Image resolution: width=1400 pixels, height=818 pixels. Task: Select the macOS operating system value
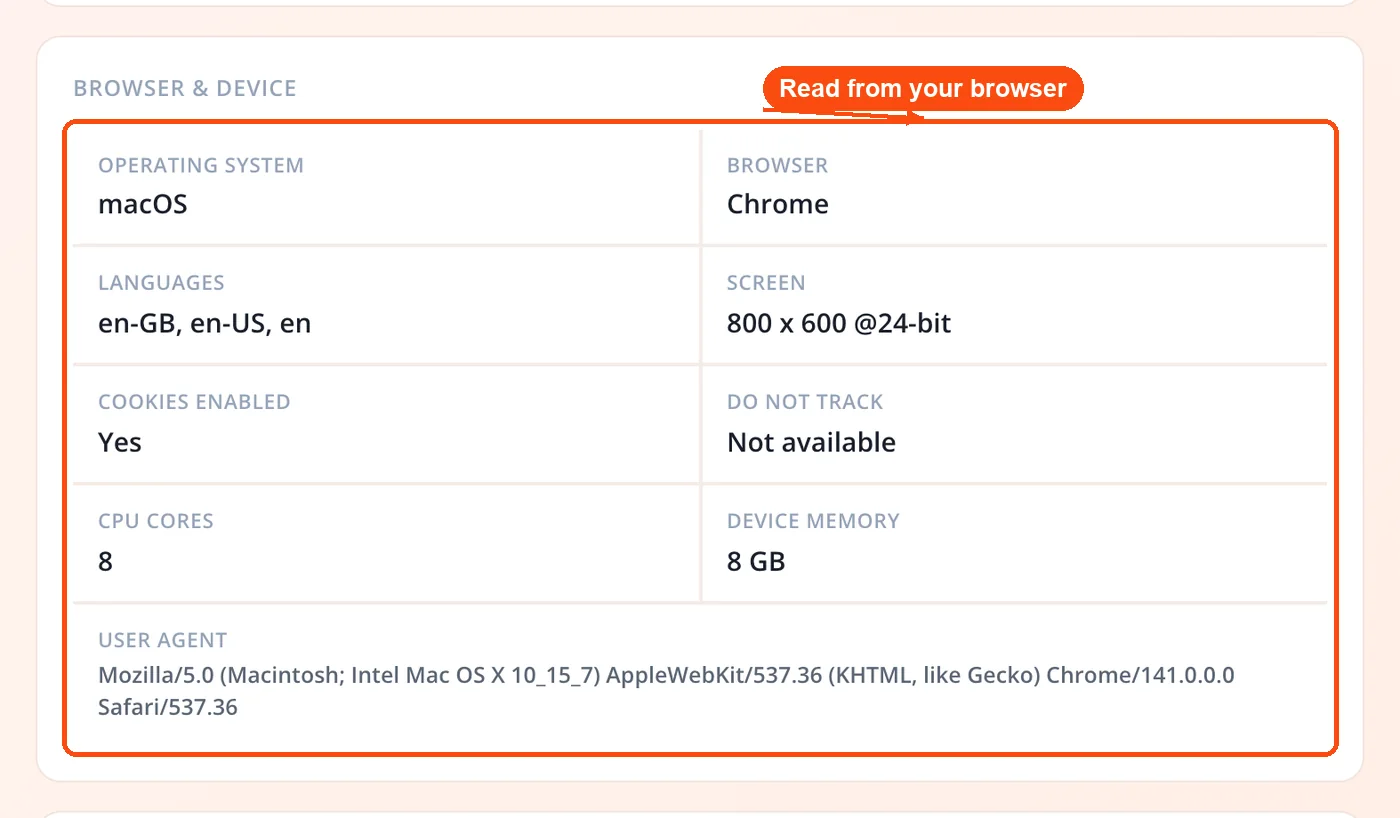143,204
